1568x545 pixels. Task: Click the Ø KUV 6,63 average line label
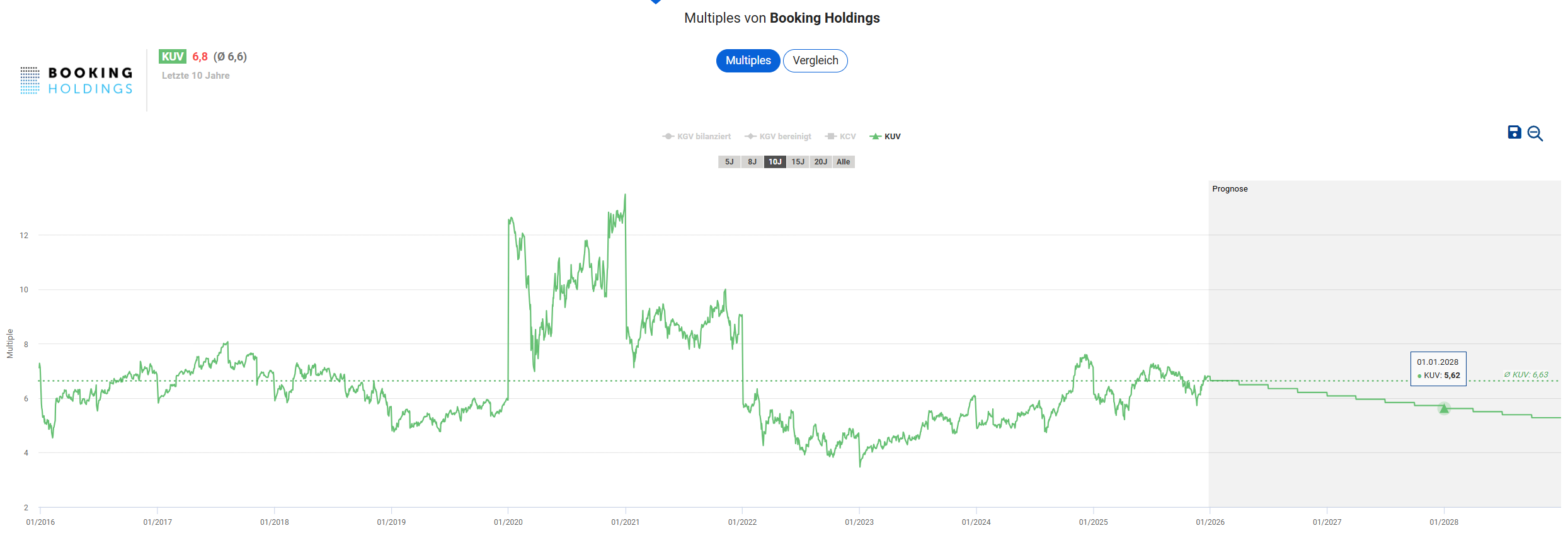pos(1526,375)
